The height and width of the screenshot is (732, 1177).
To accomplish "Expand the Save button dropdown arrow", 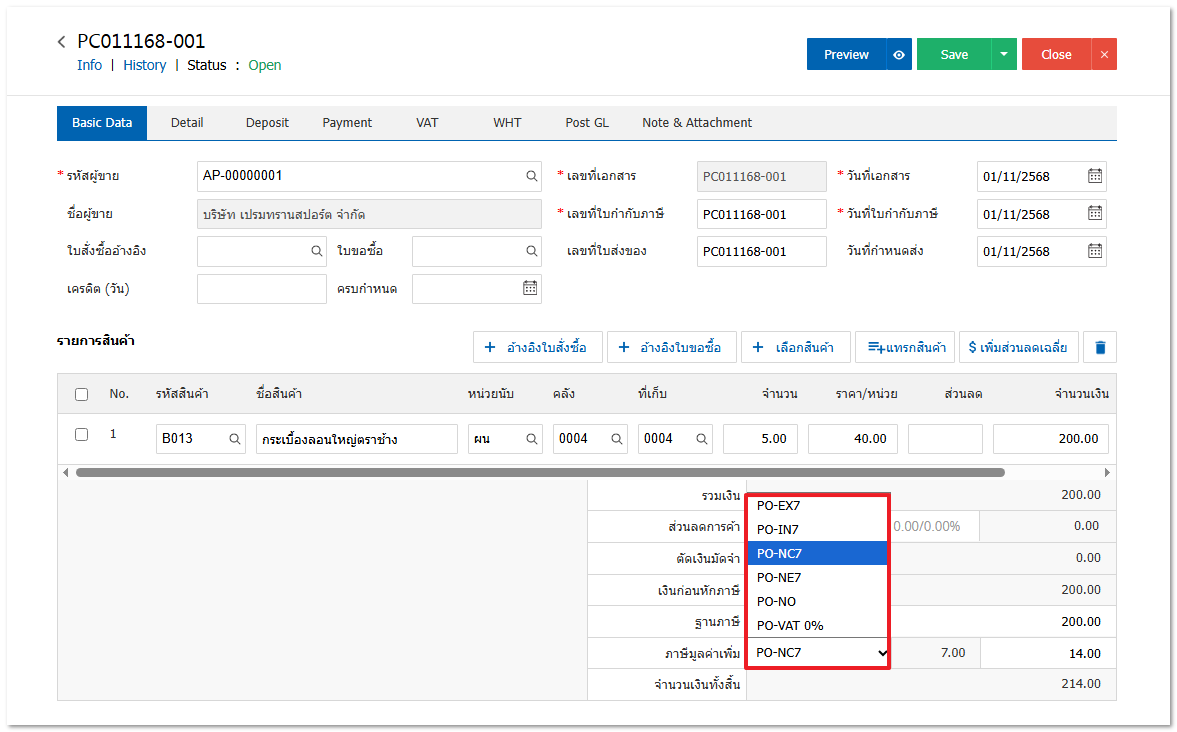I will click(x=1003, y=55).
